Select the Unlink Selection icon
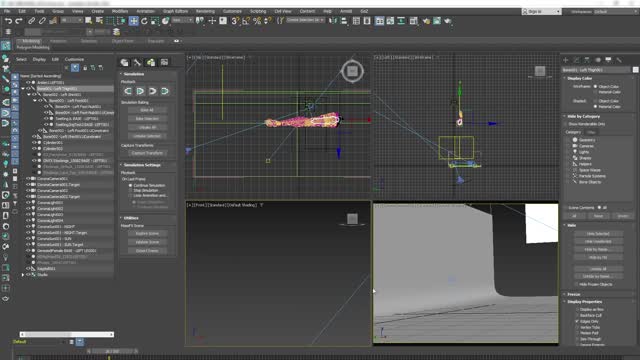 pos(42,21)
